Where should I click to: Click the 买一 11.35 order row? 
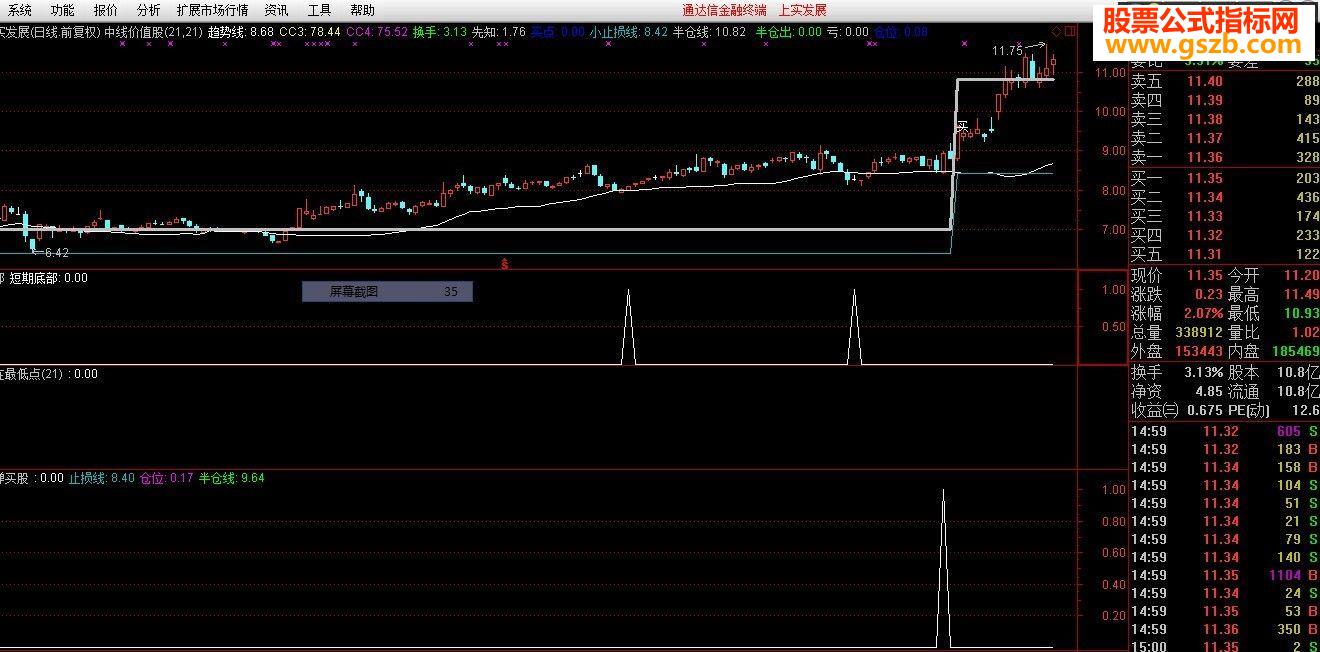[1225, 178]
